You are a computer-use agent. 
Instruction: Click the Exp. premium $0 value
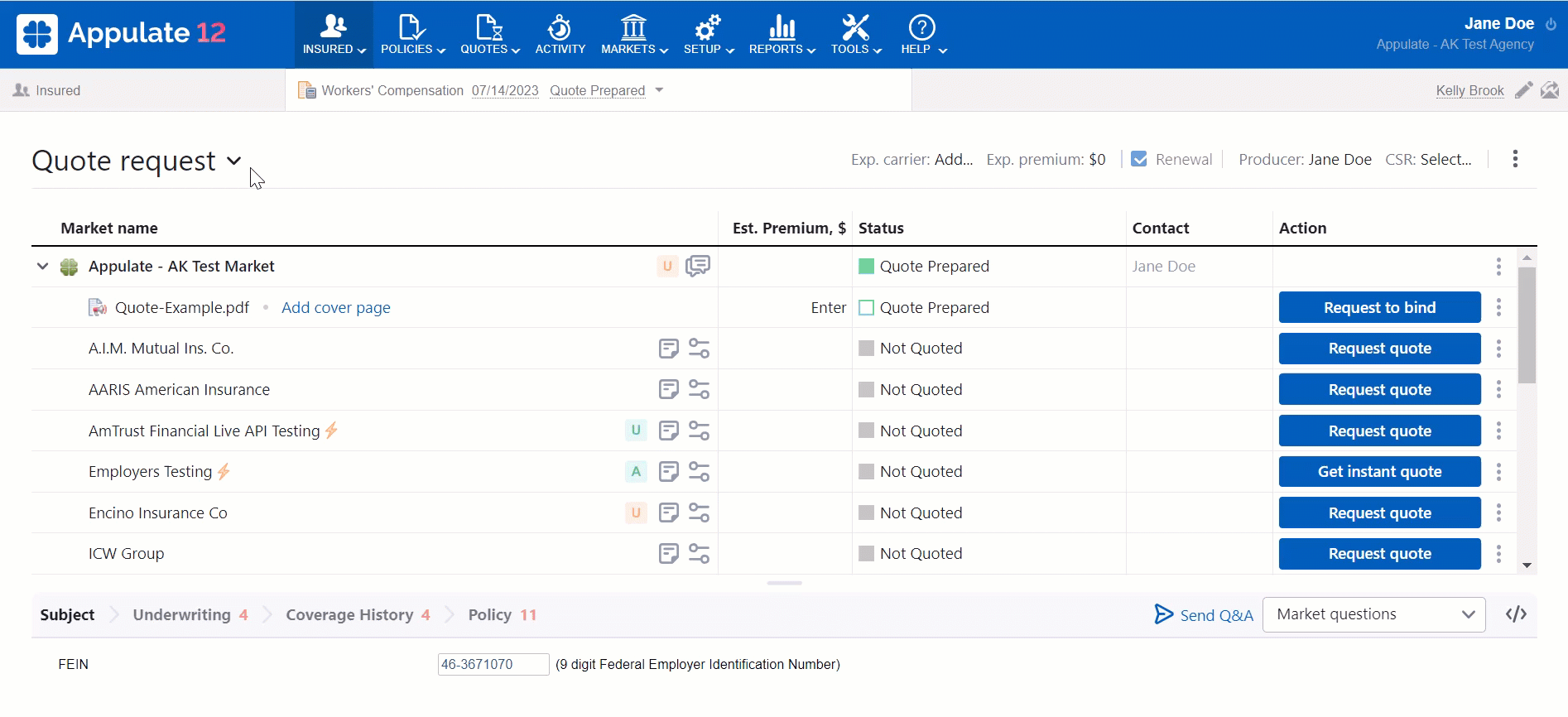click(1097, 160)
